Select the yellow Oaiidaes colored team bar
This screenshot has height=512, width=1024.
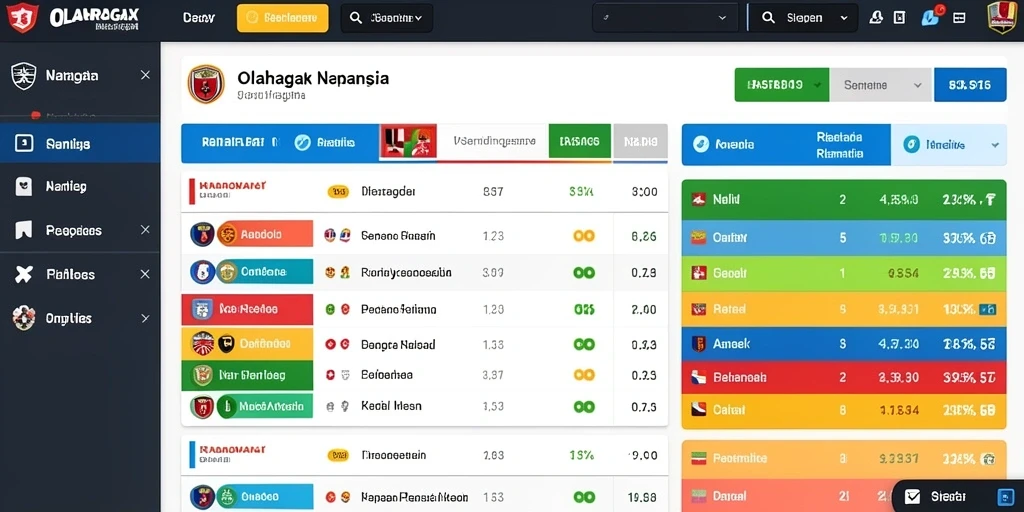pyautogui.click(x=248, y=343)
